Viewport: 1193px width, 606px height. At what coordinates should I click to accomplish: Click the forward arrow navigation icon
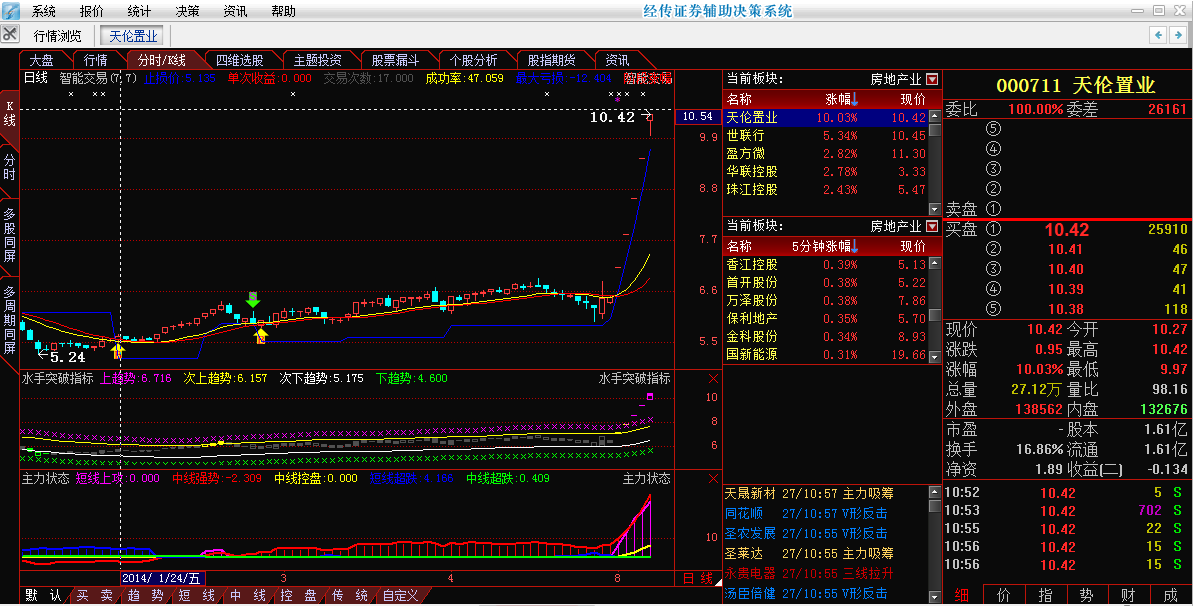tap(1177, 35)
